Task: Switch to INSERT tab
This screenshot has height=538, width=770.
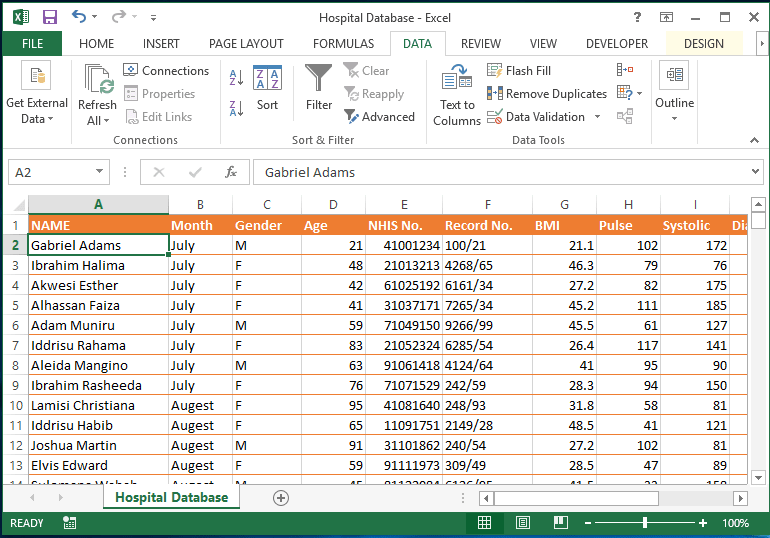Action: coord(161,44)
